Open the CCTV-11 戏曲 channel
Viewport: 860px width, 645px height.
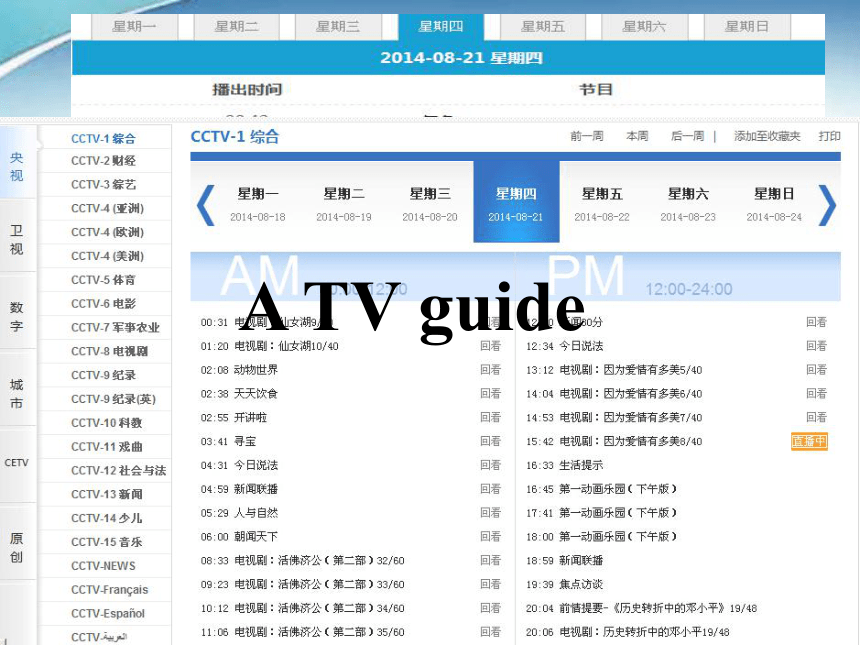(x=106, y=446)
